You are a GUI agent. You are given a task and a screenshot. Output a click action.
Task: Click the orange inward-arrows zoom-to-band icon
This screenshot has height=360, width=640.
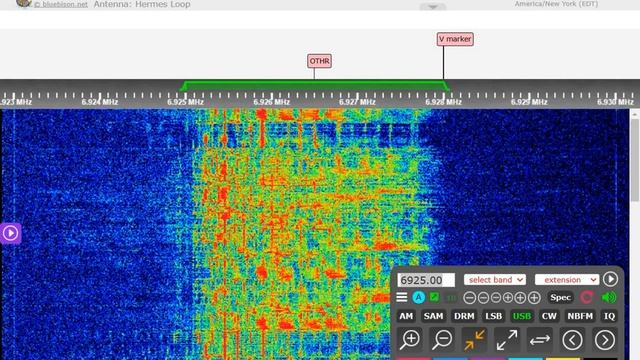click(x=474, y=340)
